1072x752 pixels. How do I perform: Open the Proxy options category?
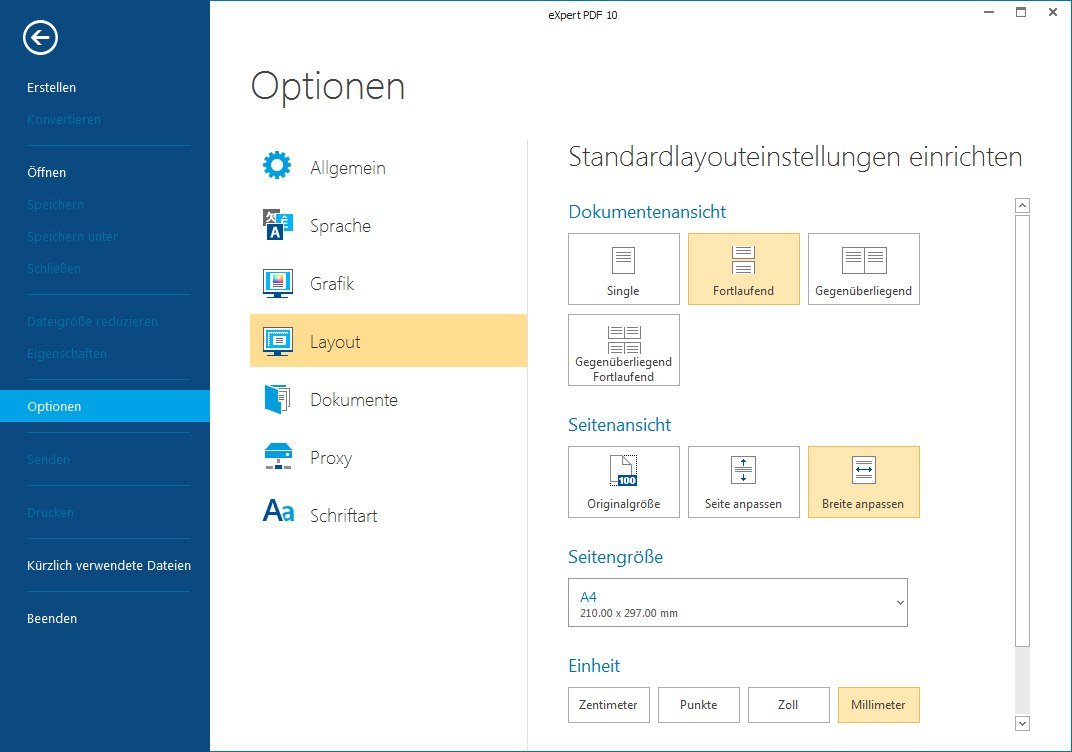(x=388, y=457)
